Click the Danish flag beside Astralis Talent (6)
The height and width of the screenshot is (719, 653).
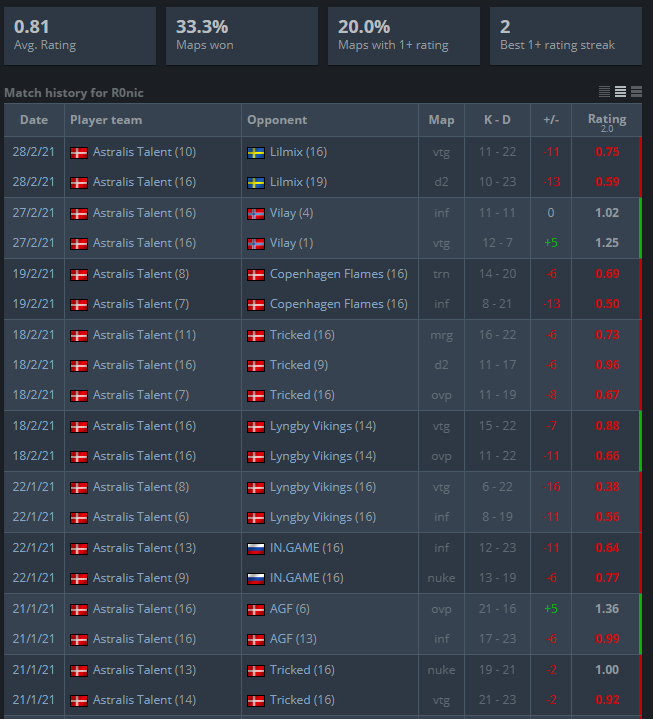[x=79, y=518]
